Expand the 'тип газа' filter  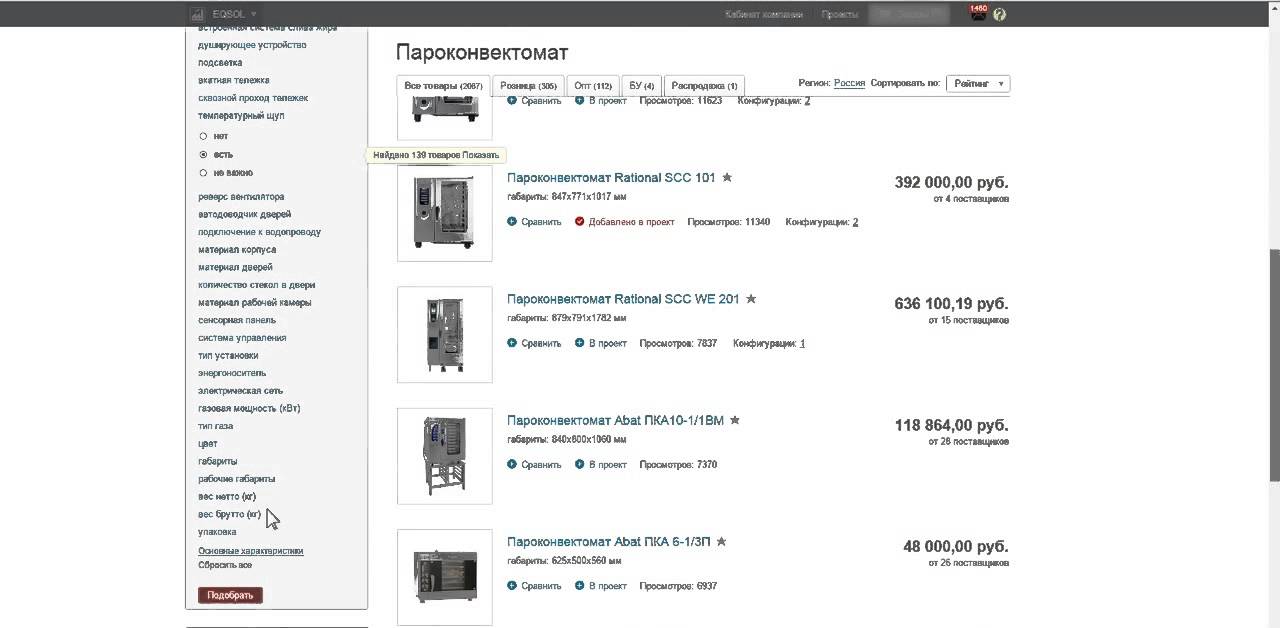click(x=215, y=426)
